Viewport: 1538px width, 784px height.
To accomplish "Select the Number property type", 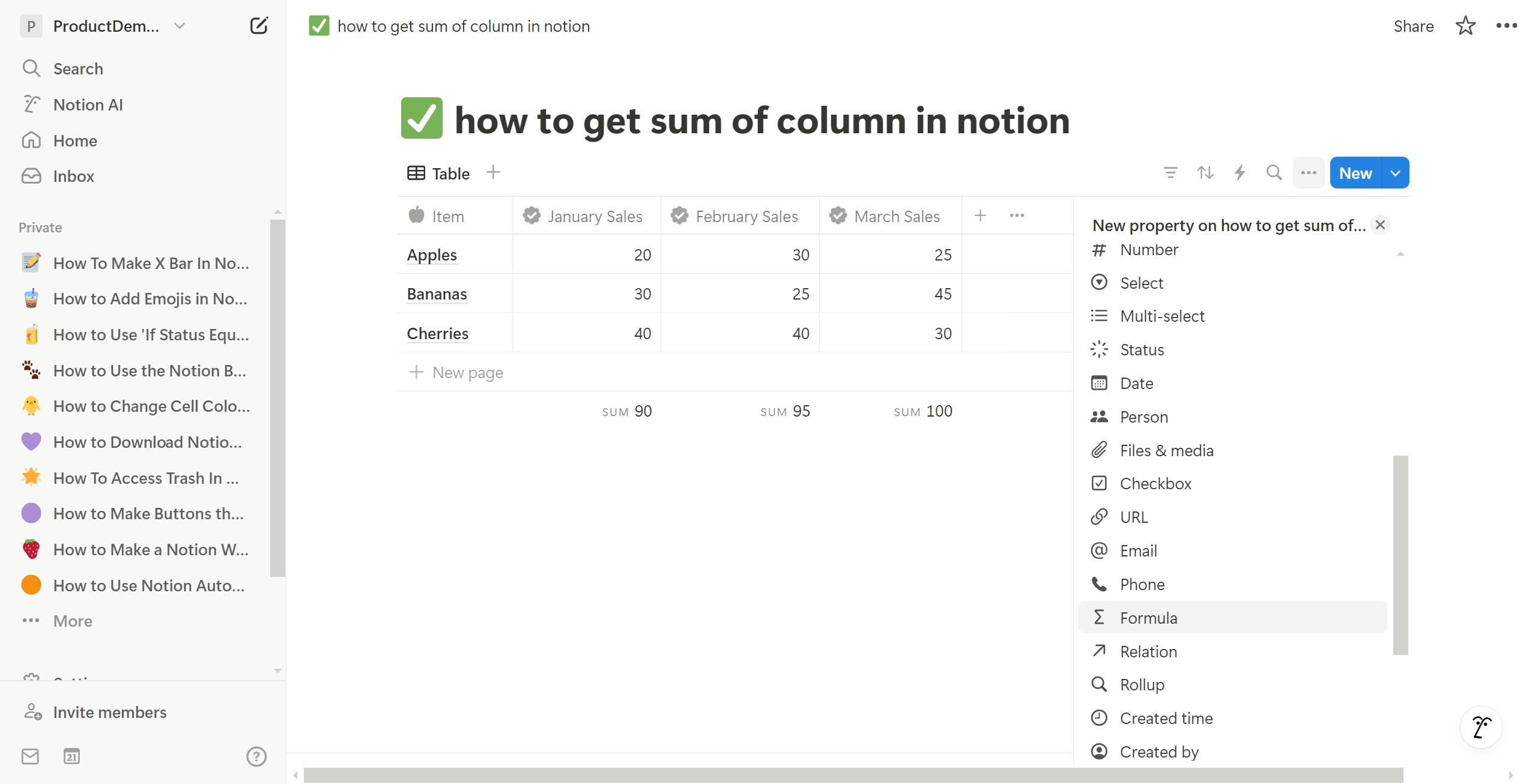I will point(1232,250).
